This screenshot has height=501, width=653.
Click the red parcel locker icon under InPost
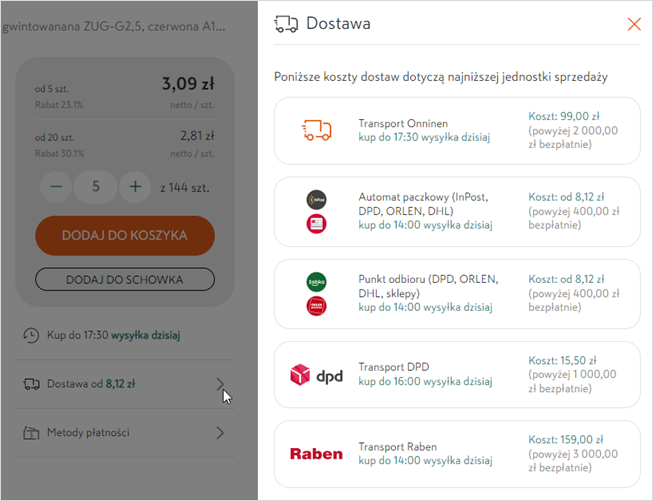317,224
